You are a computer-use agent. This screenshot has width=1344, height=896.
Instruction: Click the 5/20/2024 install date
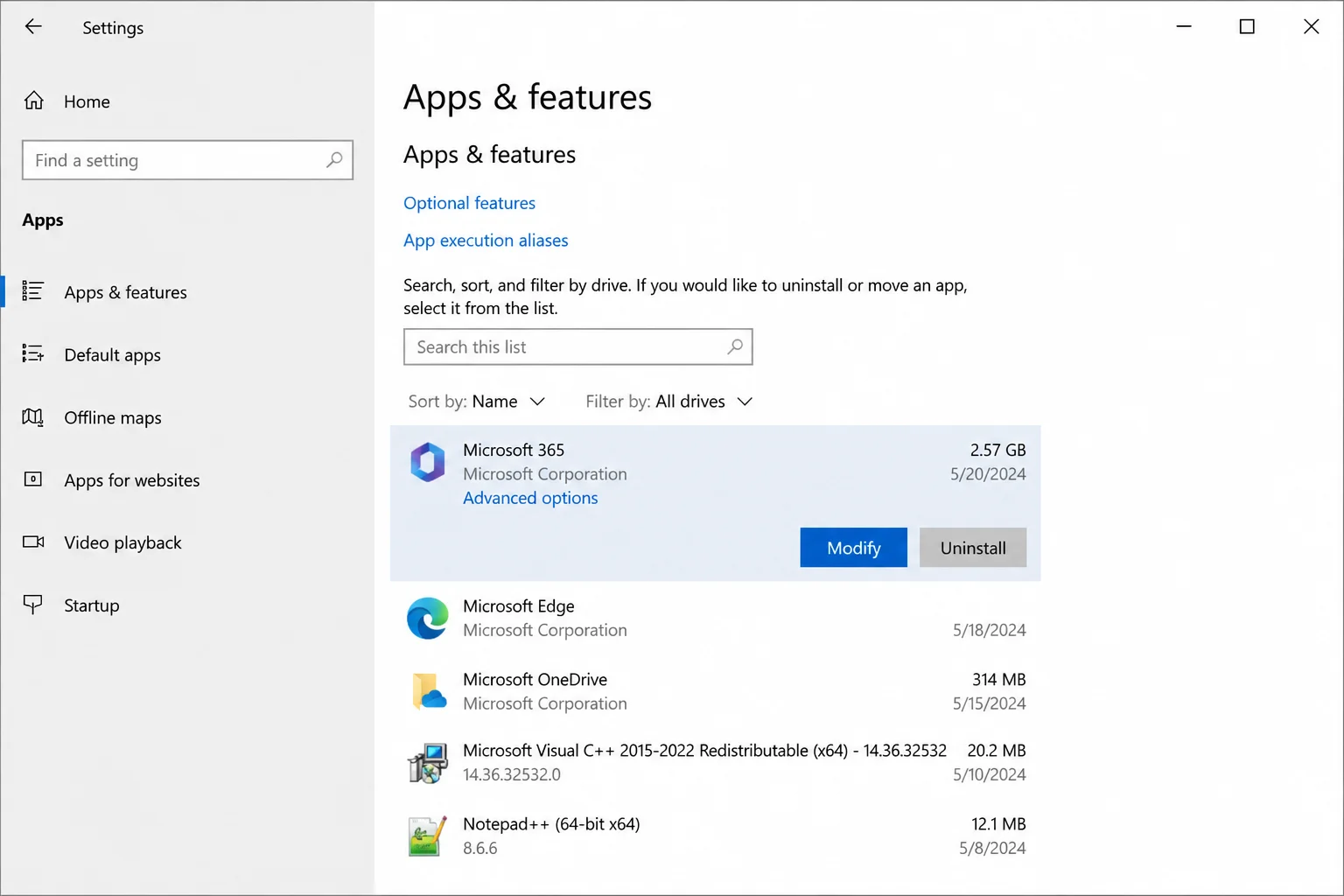[x=988, y=474]
